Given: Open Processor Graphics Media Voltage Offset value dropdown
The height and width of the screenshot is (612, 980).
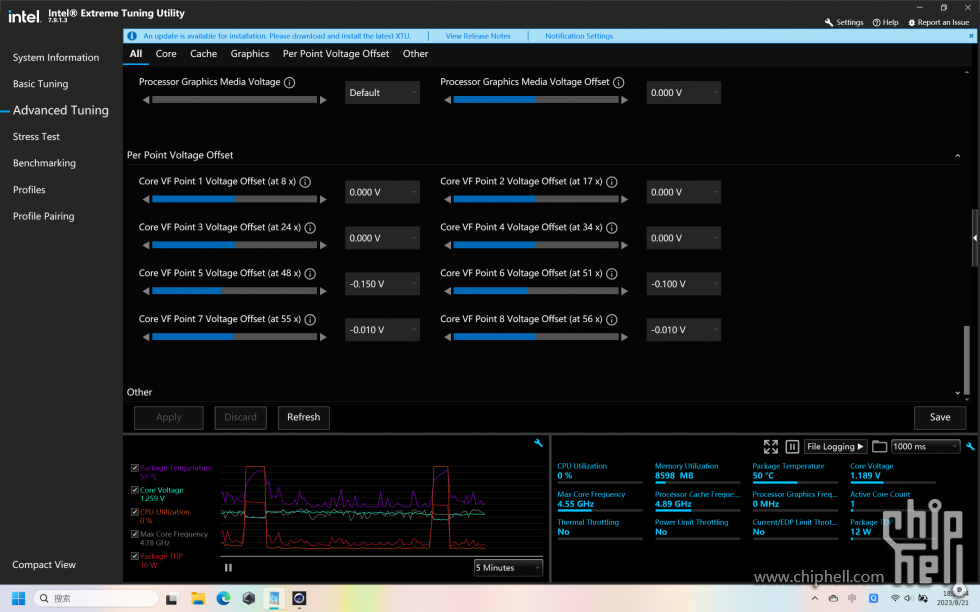Looking at the screenshot, I should coord(683,93).
